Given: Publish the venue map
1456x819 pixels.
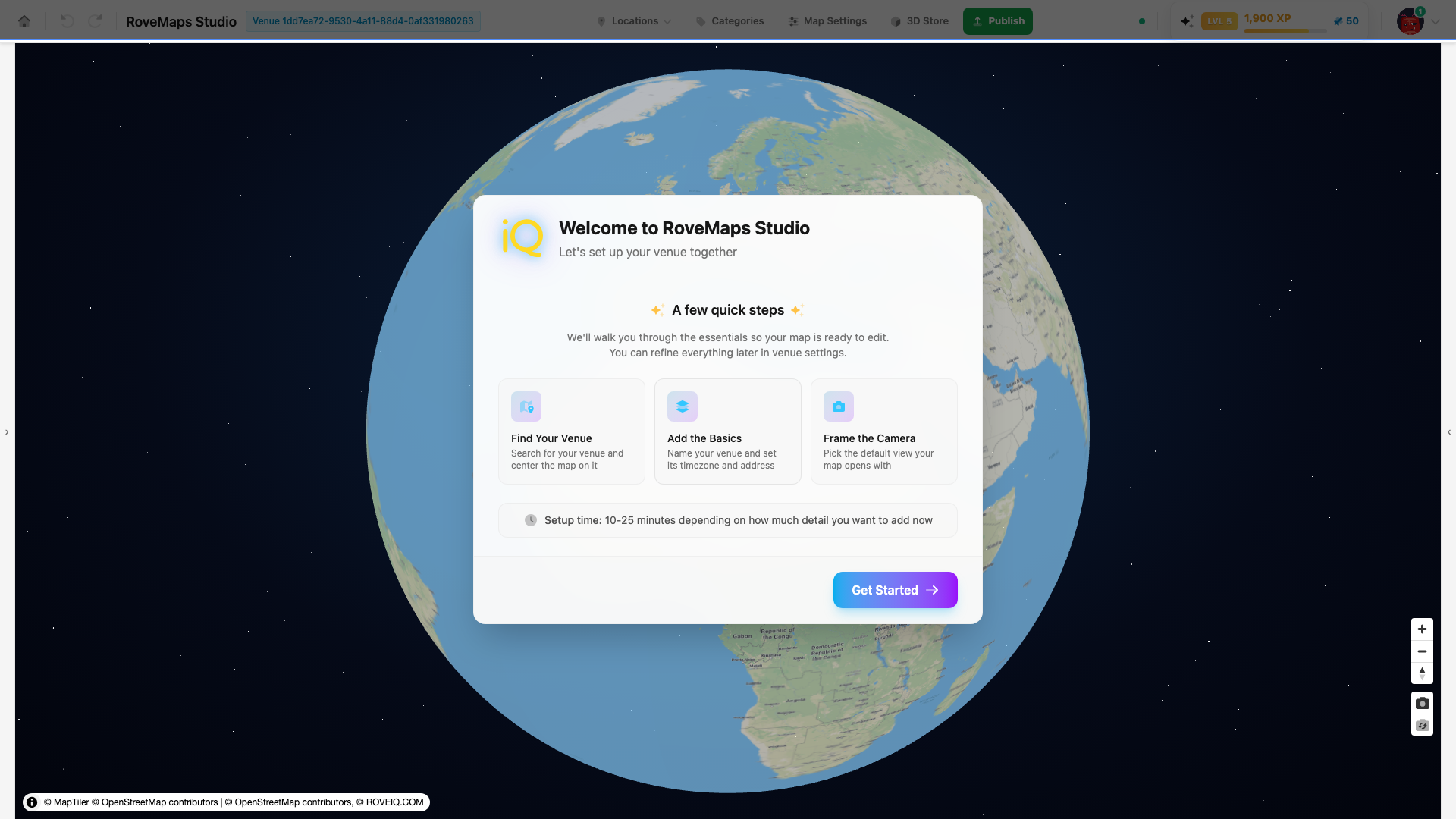Looking at the screenshot, I should pyautogui.click(x=998, y=21).
